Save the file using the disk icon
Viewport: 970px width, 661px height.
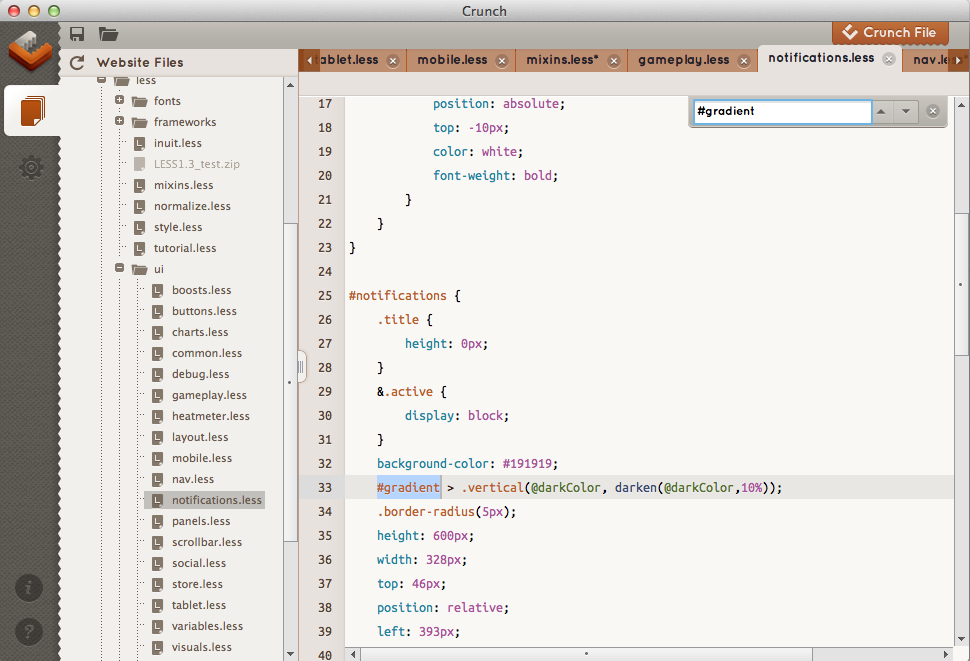coord(76,33)
